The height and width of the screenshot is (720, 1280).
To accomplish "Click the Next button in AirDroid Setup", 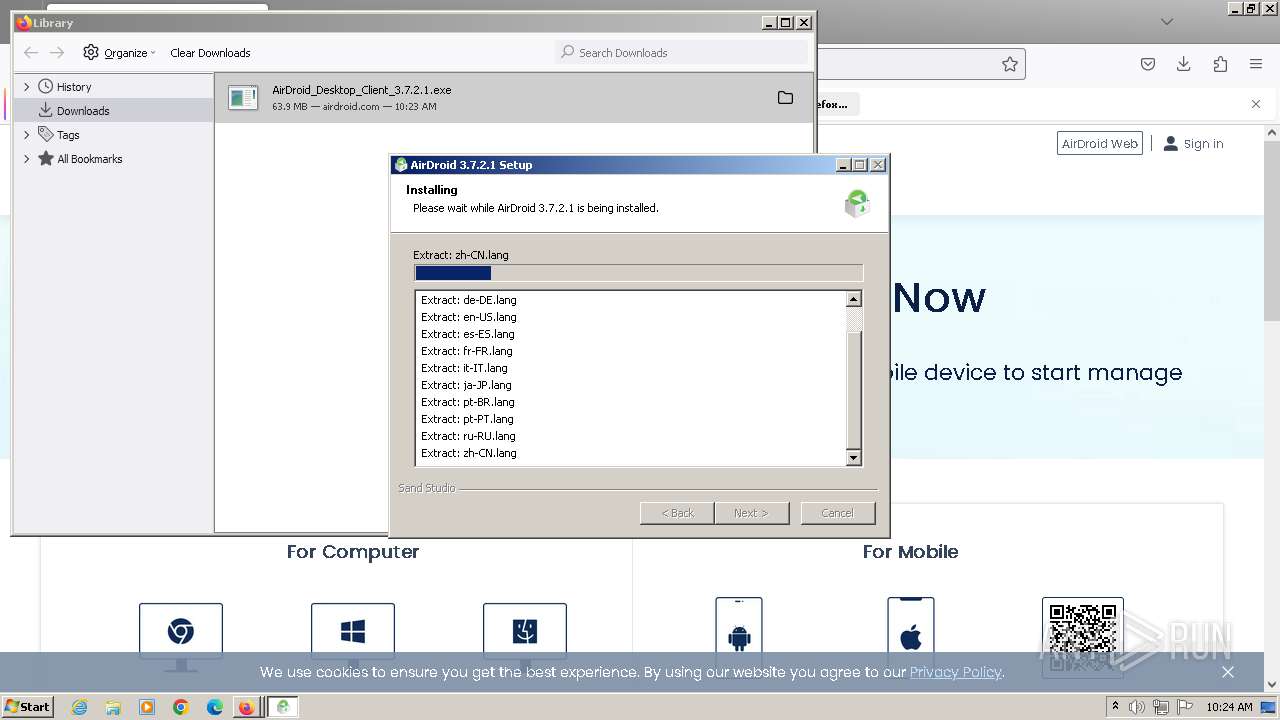I will [751, 513].
